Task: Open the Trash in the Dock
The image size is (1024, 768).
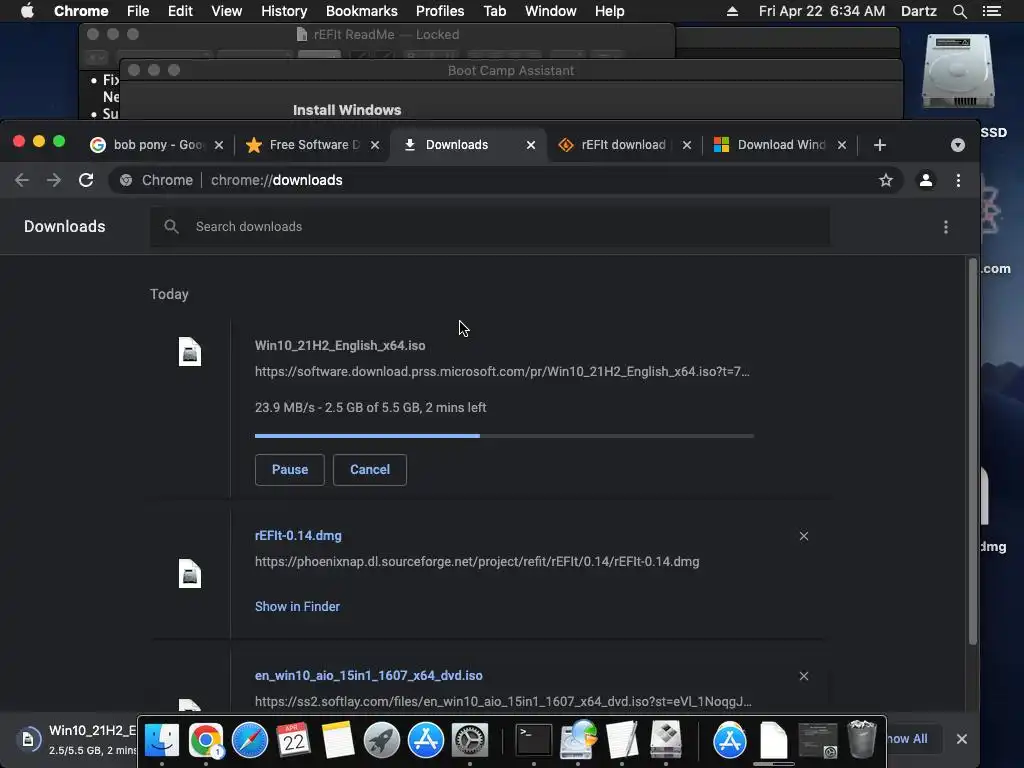Action: pyautogui.click(x=861, y=739)
